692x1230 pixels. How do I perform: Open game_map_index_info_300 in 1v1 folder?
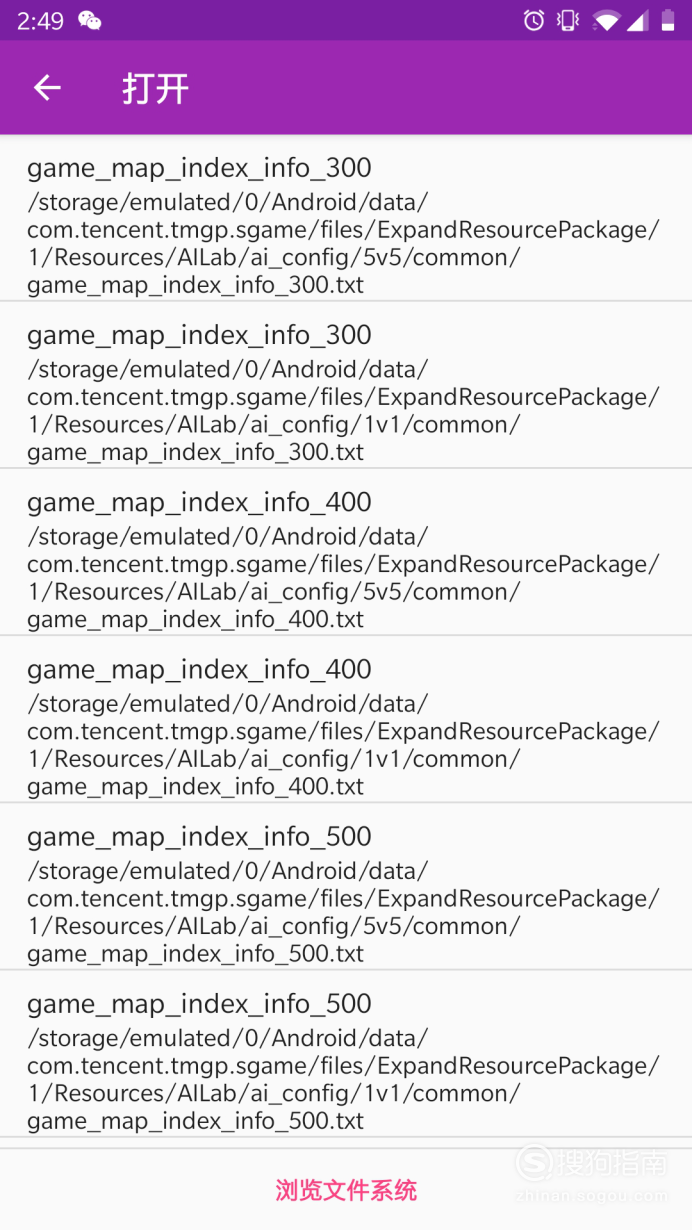[346, 385]
